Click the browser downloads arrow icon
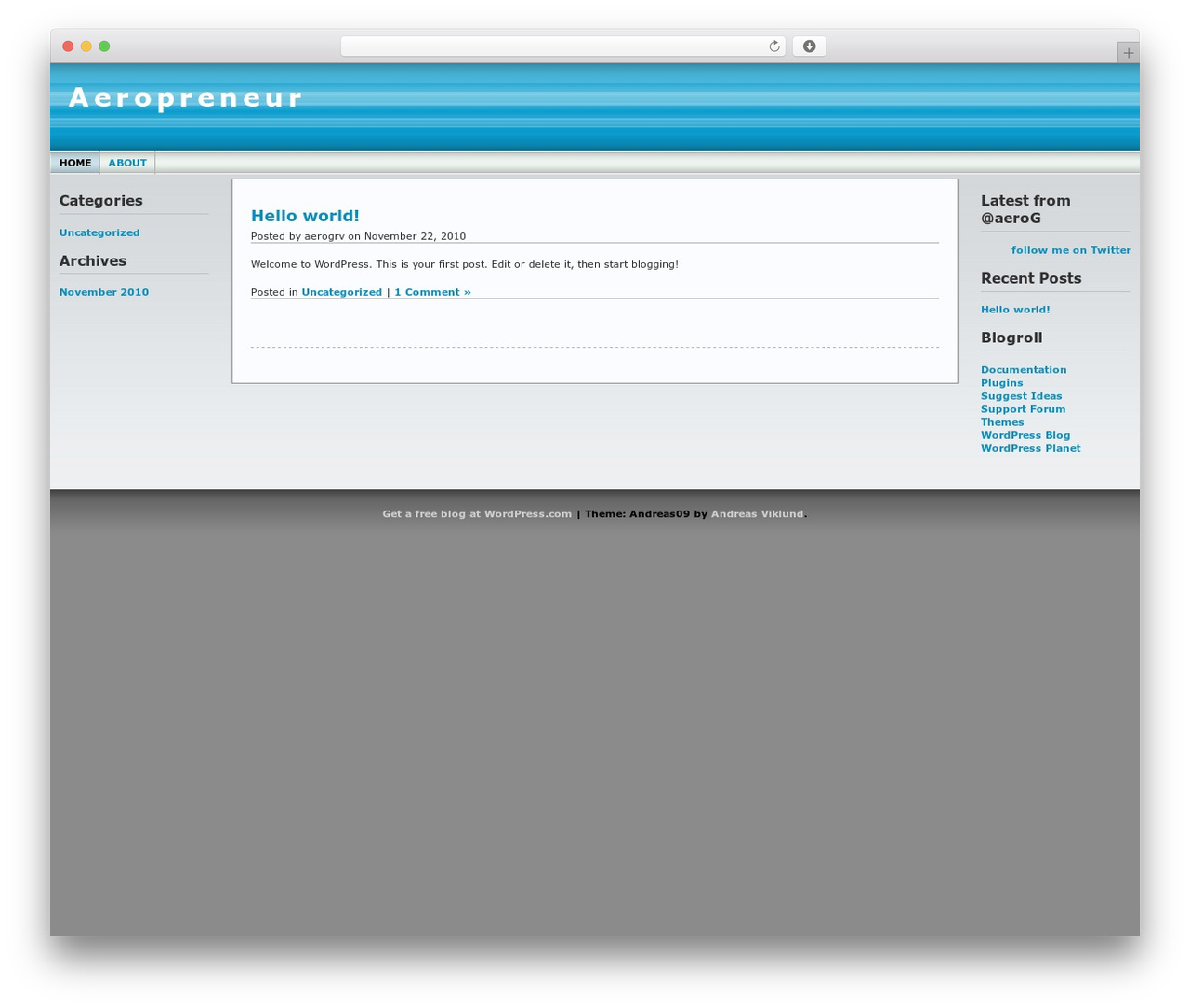Screen dimensions: 1190x1008 tap(809, 46)
